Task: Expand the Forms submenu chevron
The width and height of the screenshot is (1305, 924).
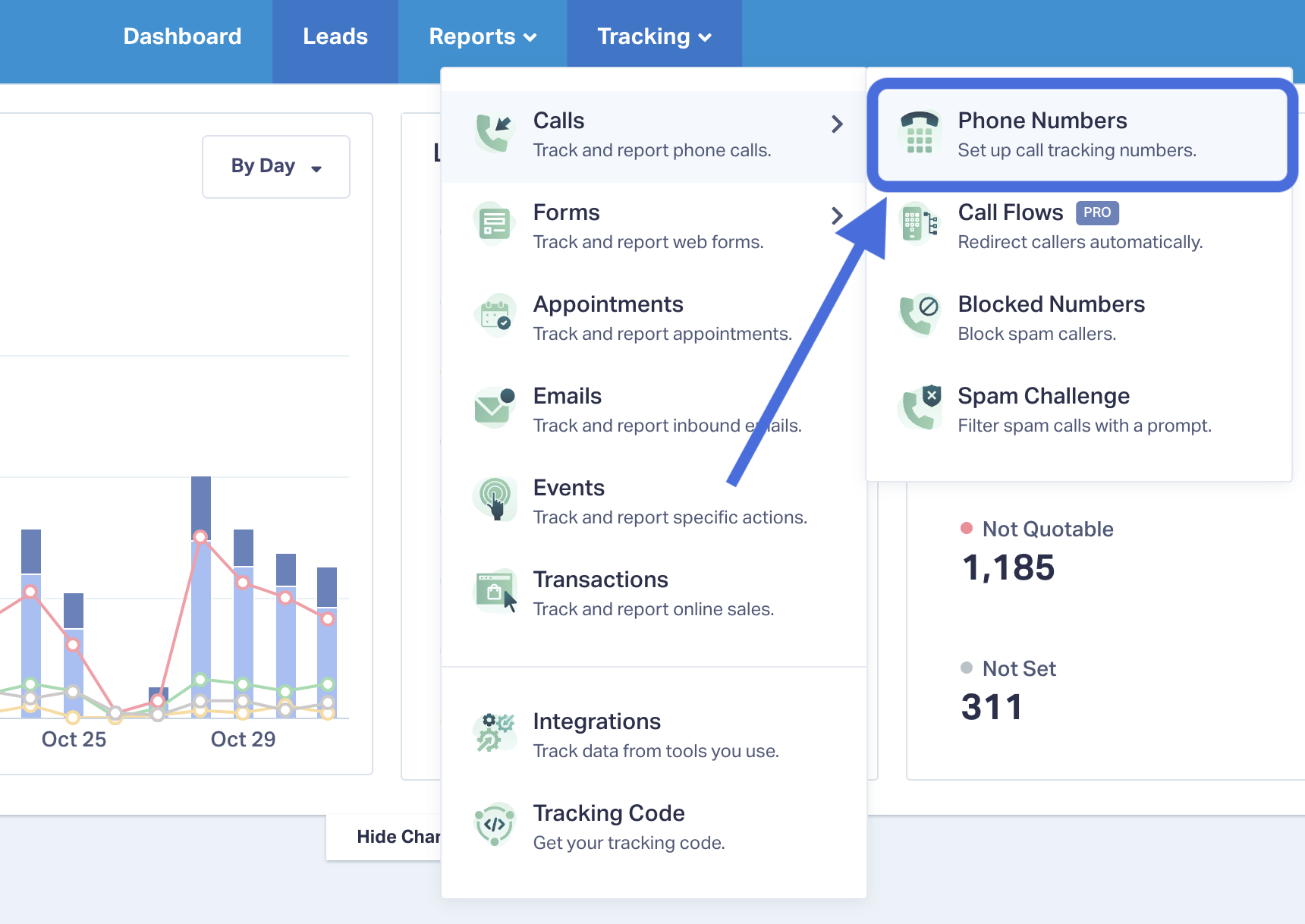Action: point(837,216)
